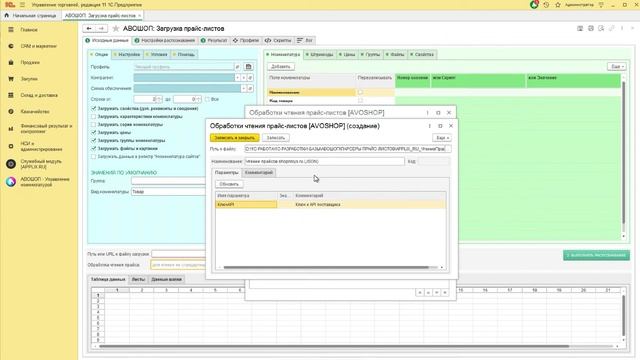The height and width of the screenshot is (360, 640).
Task: Open the notifications bell icon with red badge
Action: (534, 5)
